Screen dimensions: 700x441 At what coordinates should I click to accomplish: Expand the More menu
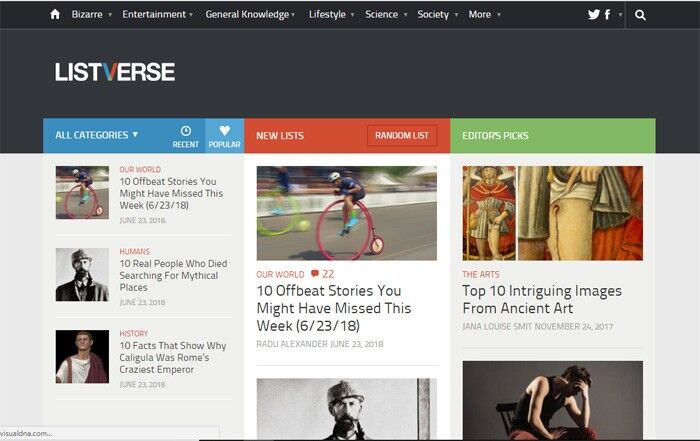[484, 14]
